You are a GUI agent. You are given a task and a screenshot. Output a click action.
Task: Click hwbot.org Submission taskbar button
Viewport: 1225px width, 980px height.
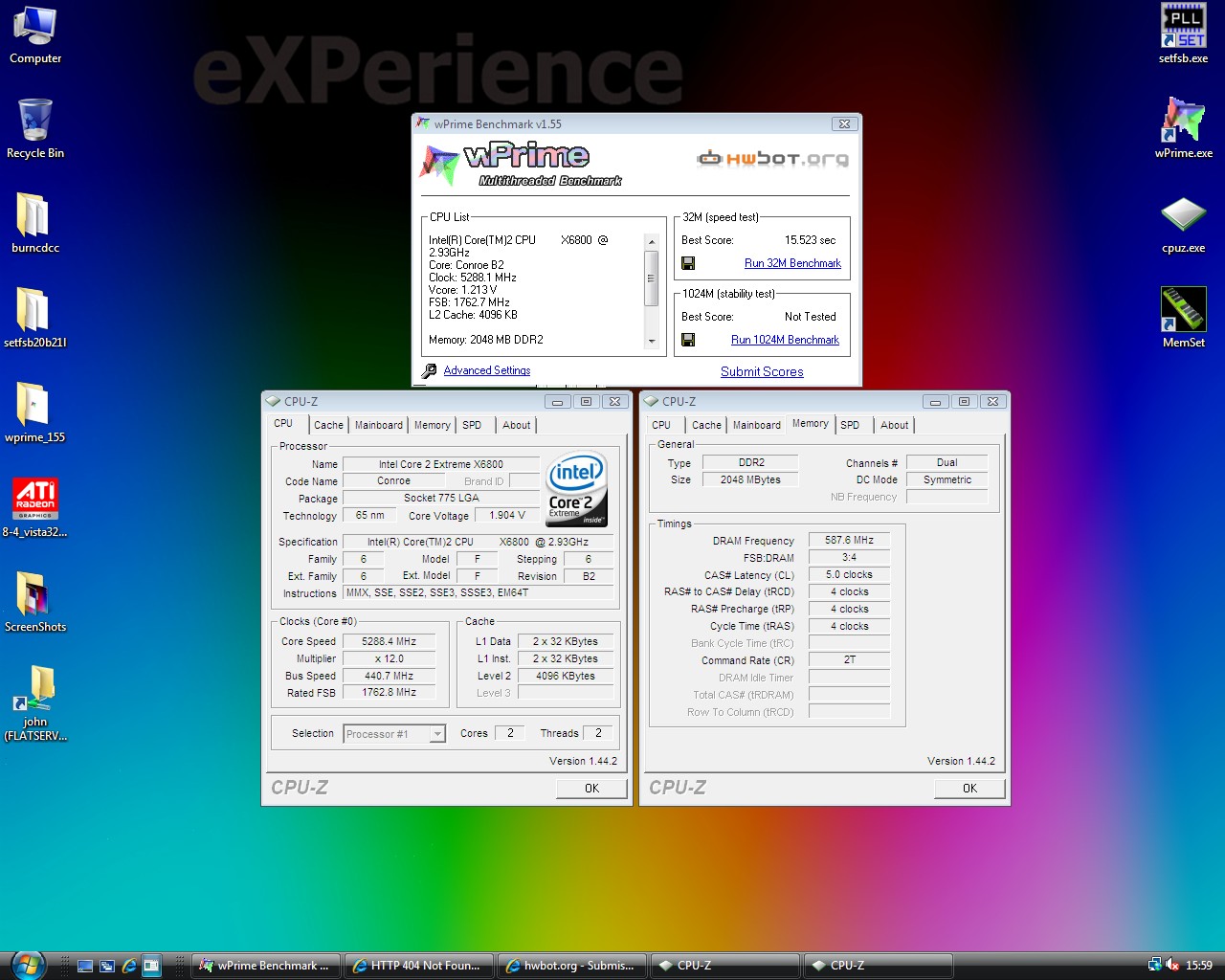coord(572,966)
